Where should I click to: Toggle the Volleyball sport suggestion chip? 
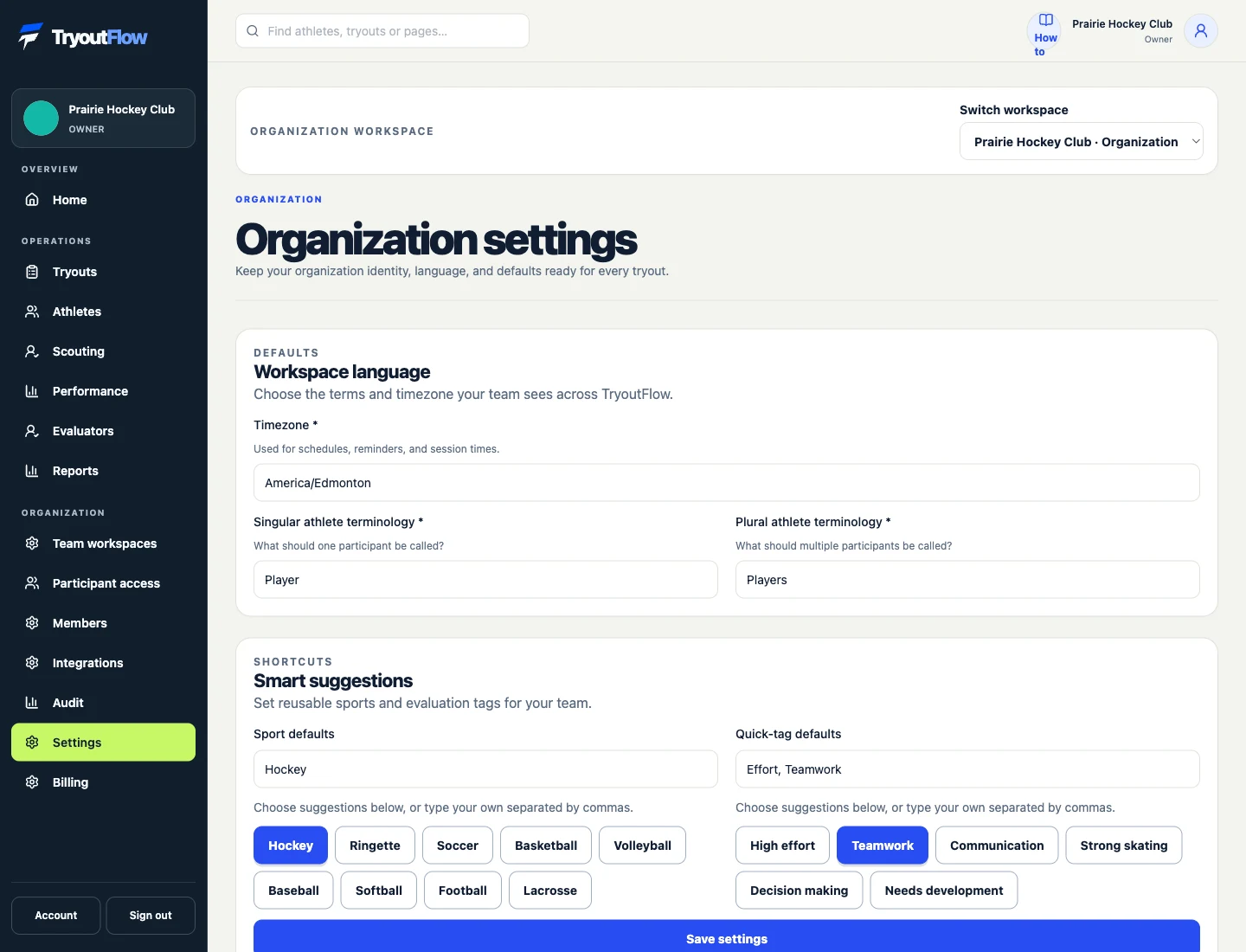[642, 846]
